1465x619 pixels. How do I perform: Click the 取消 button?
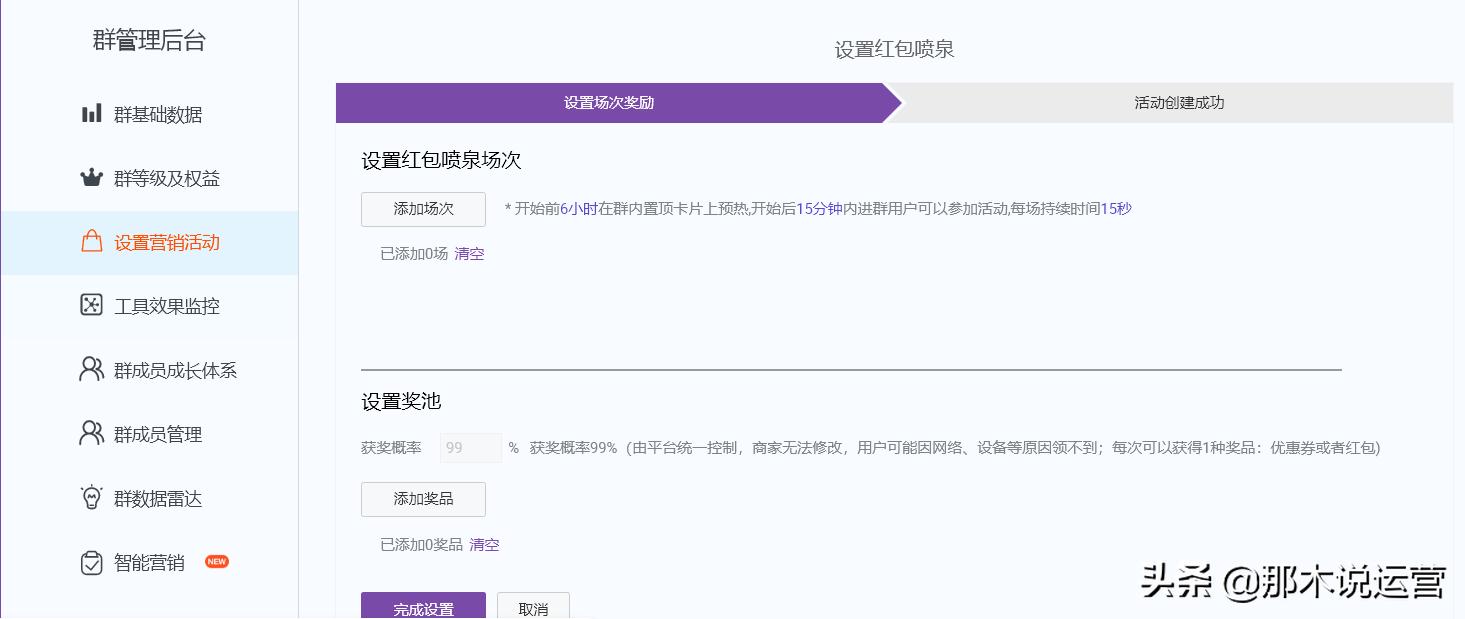point(533,607)
